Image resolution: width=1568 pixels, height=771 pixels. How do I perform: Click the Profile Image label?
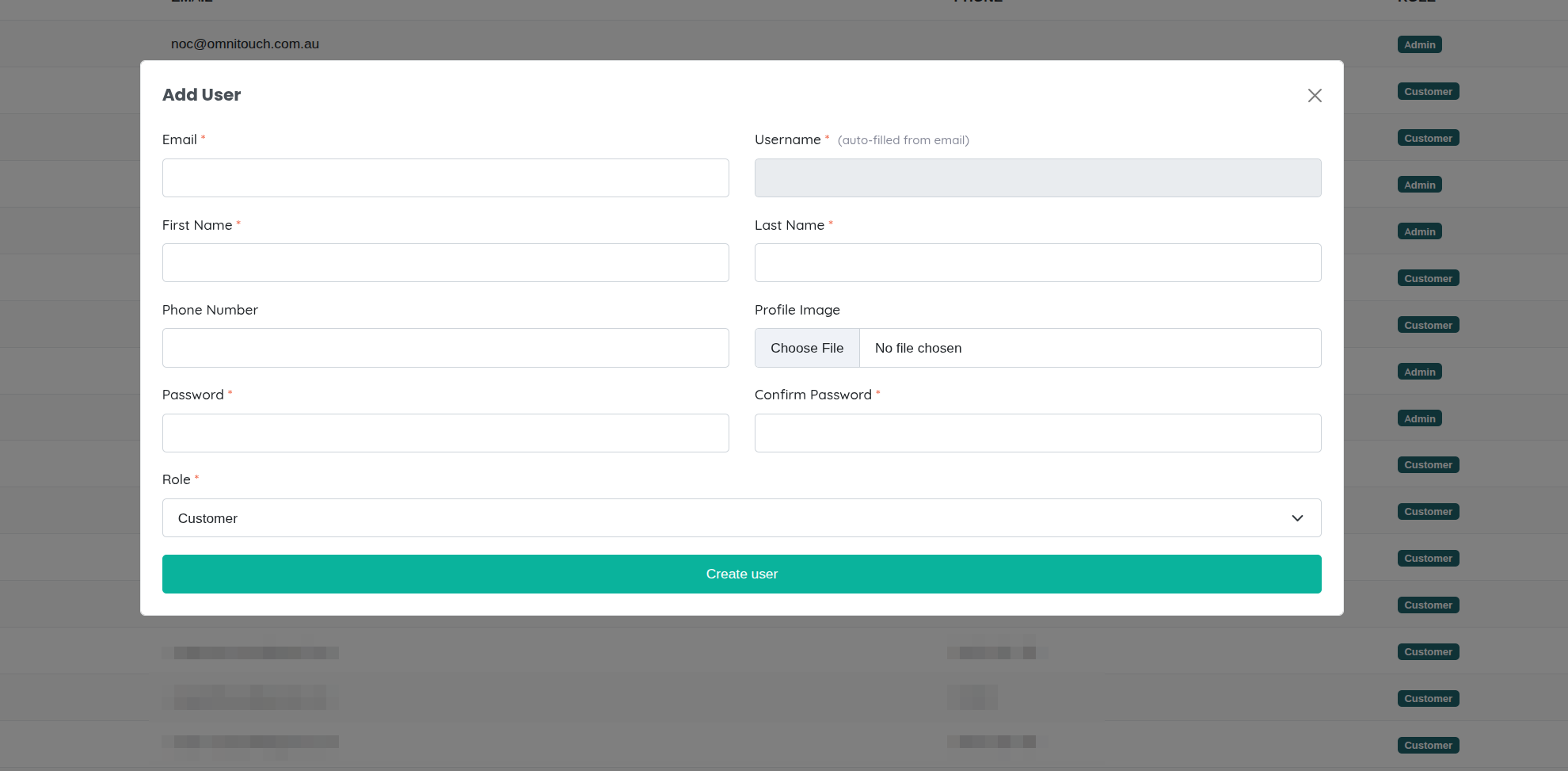797,310
